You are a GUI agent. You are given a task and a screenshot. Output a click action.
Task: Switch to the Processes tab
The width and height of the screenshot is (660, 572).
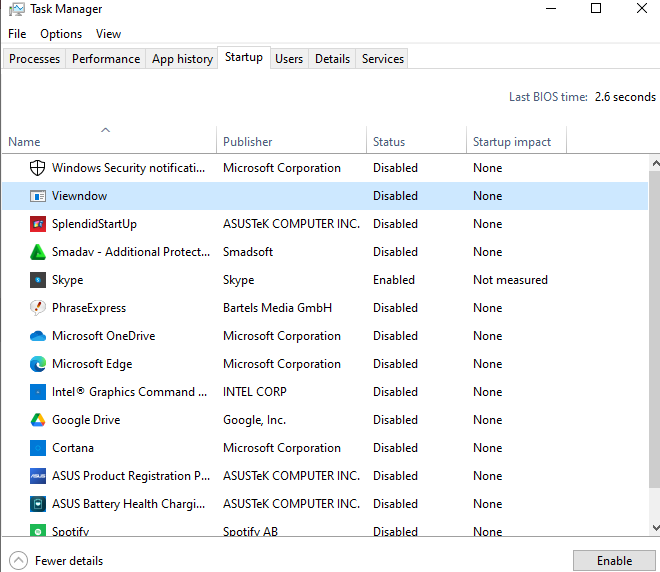point(35,59)
